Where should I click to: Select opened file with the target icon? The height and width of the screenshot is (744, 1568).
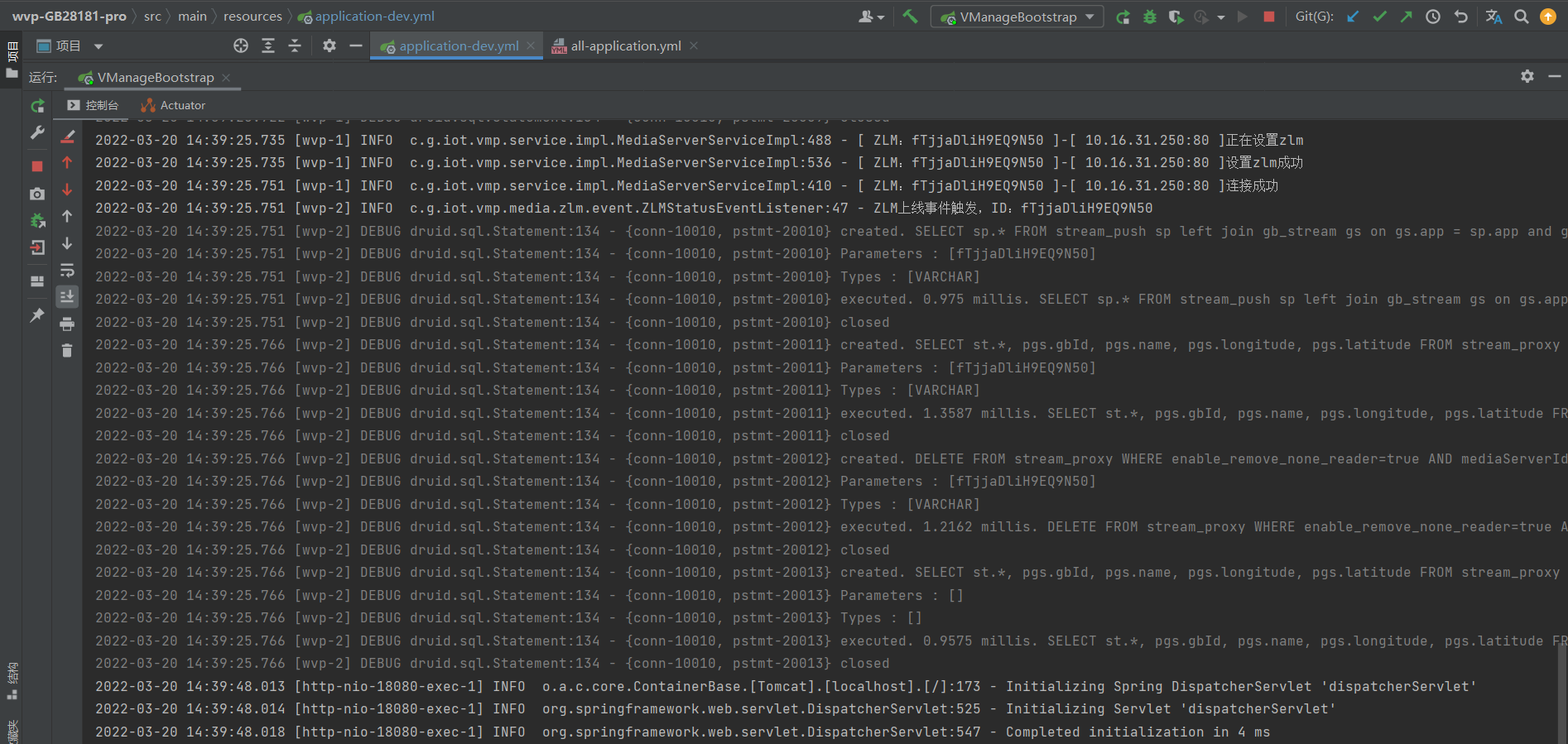click(241, 46)
